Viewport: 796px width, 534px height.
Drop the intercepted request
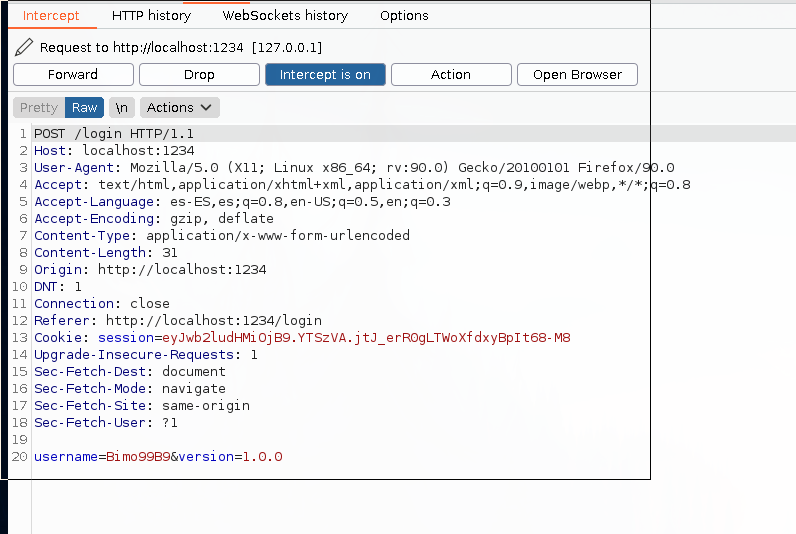199,75
